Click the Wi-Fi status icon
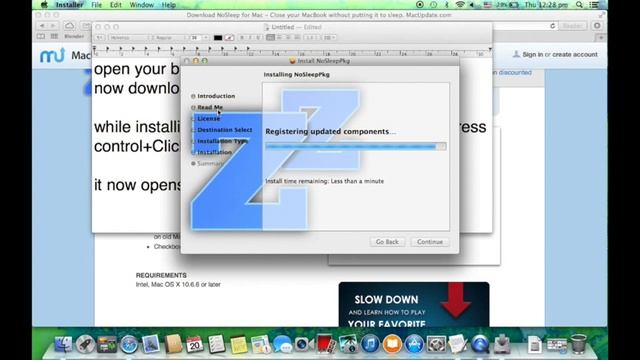Image resolution: width=640 pixels, height=360 pixels. 460,5
